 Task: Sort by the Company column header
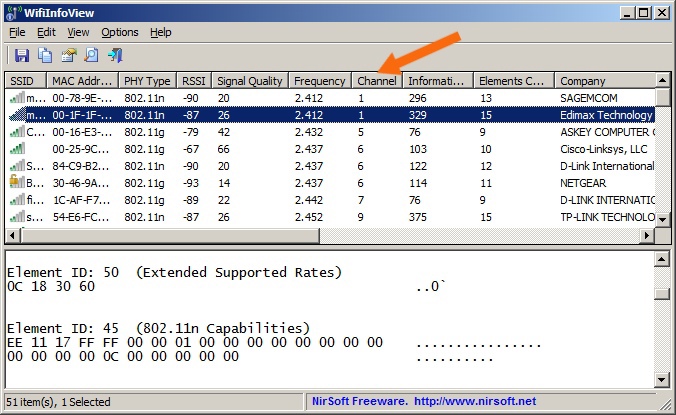coord(604,81)
